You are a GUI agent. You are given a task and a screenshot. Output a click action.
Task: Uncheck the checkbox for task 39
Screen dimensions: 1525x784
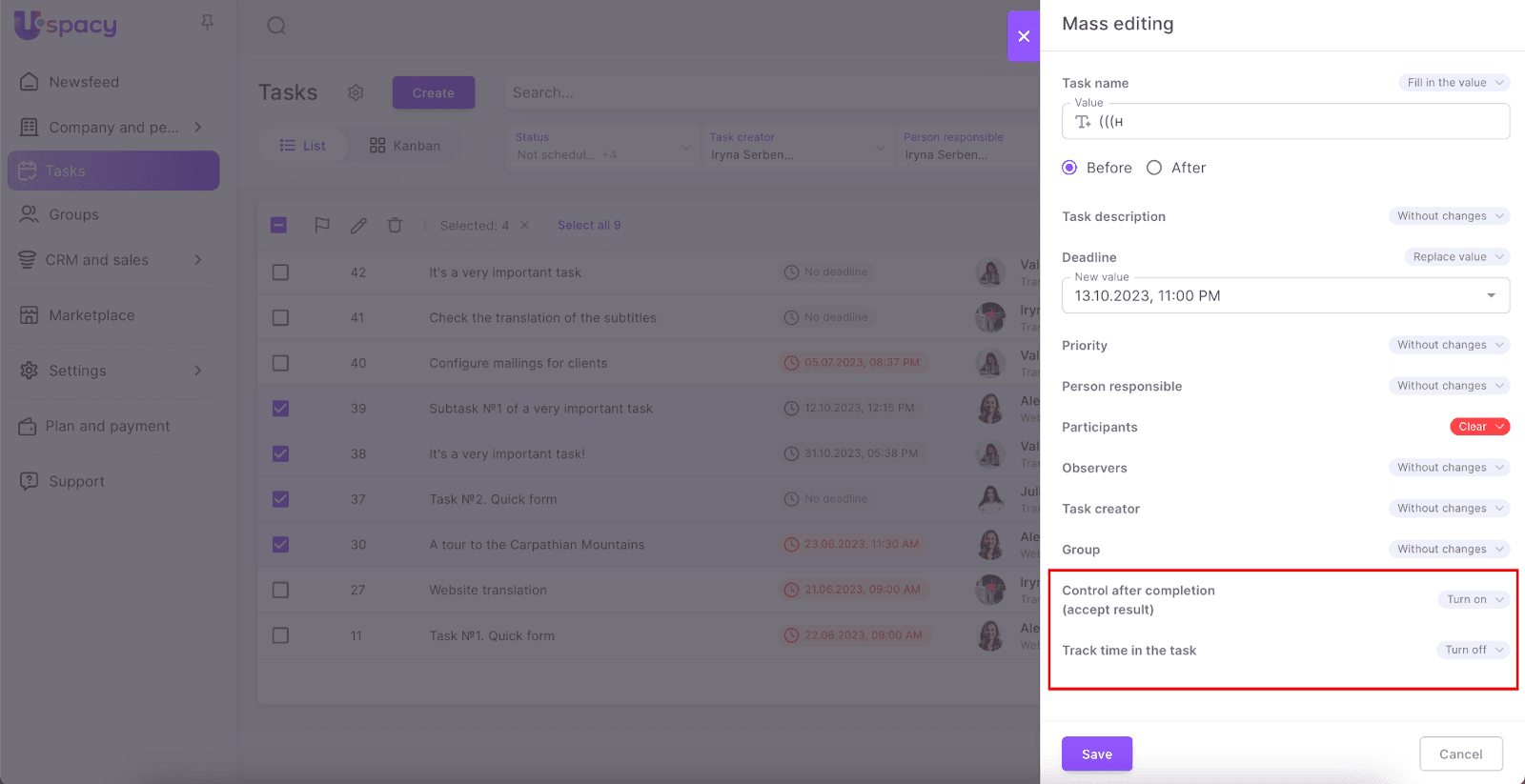pyautogui.click(x=280, y=409)
